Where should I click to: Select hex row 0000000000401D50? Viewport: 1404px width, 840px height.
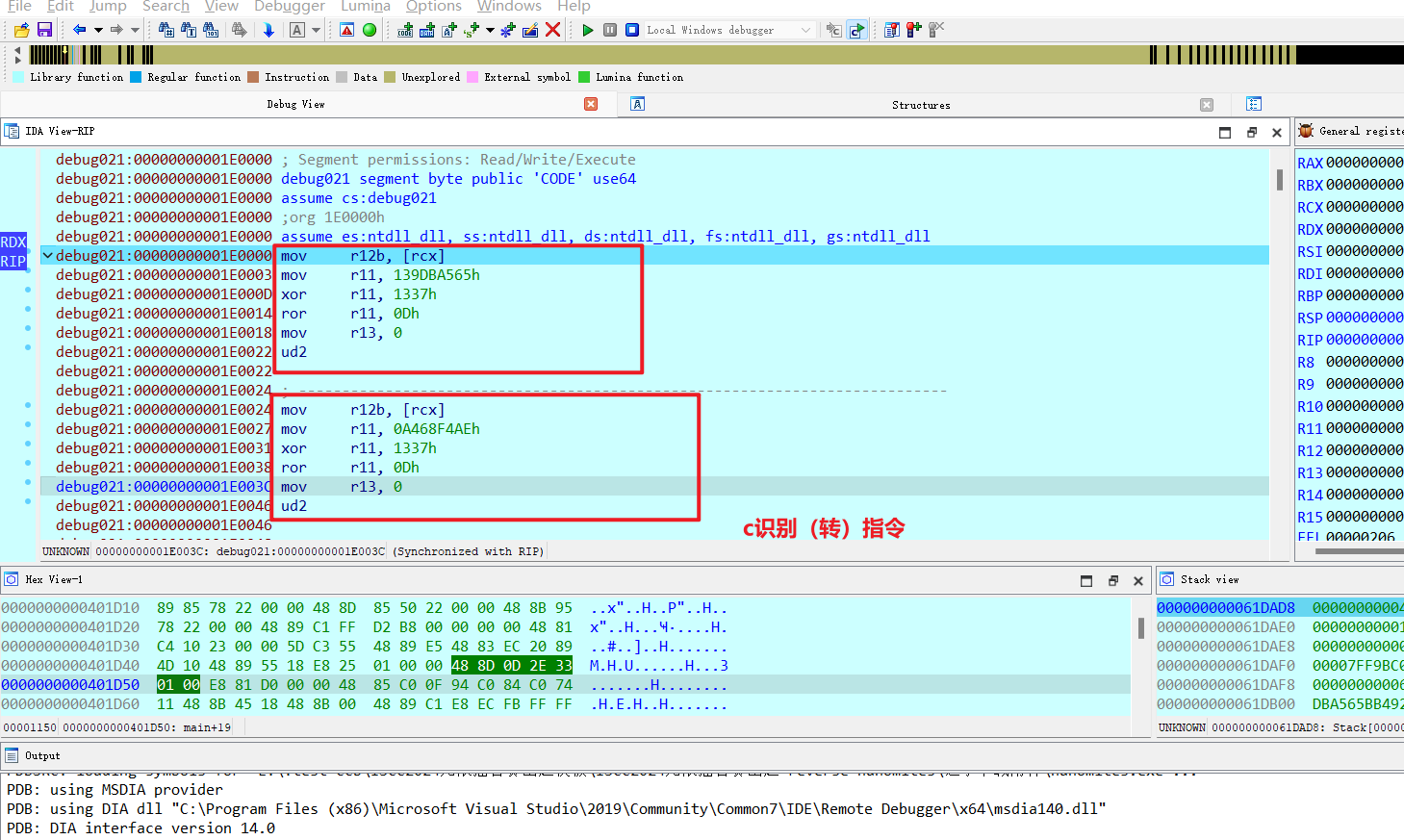click(566, 684)
